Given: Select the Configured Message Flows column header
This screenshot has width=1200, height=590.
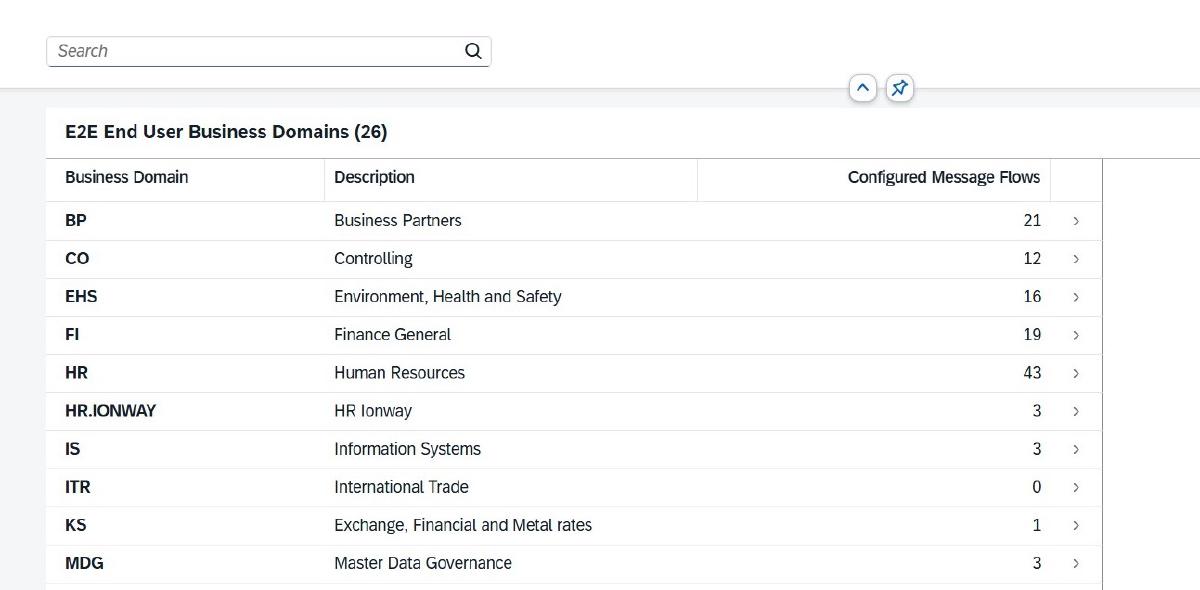Looking at the screenshot, I should point(943,178).
